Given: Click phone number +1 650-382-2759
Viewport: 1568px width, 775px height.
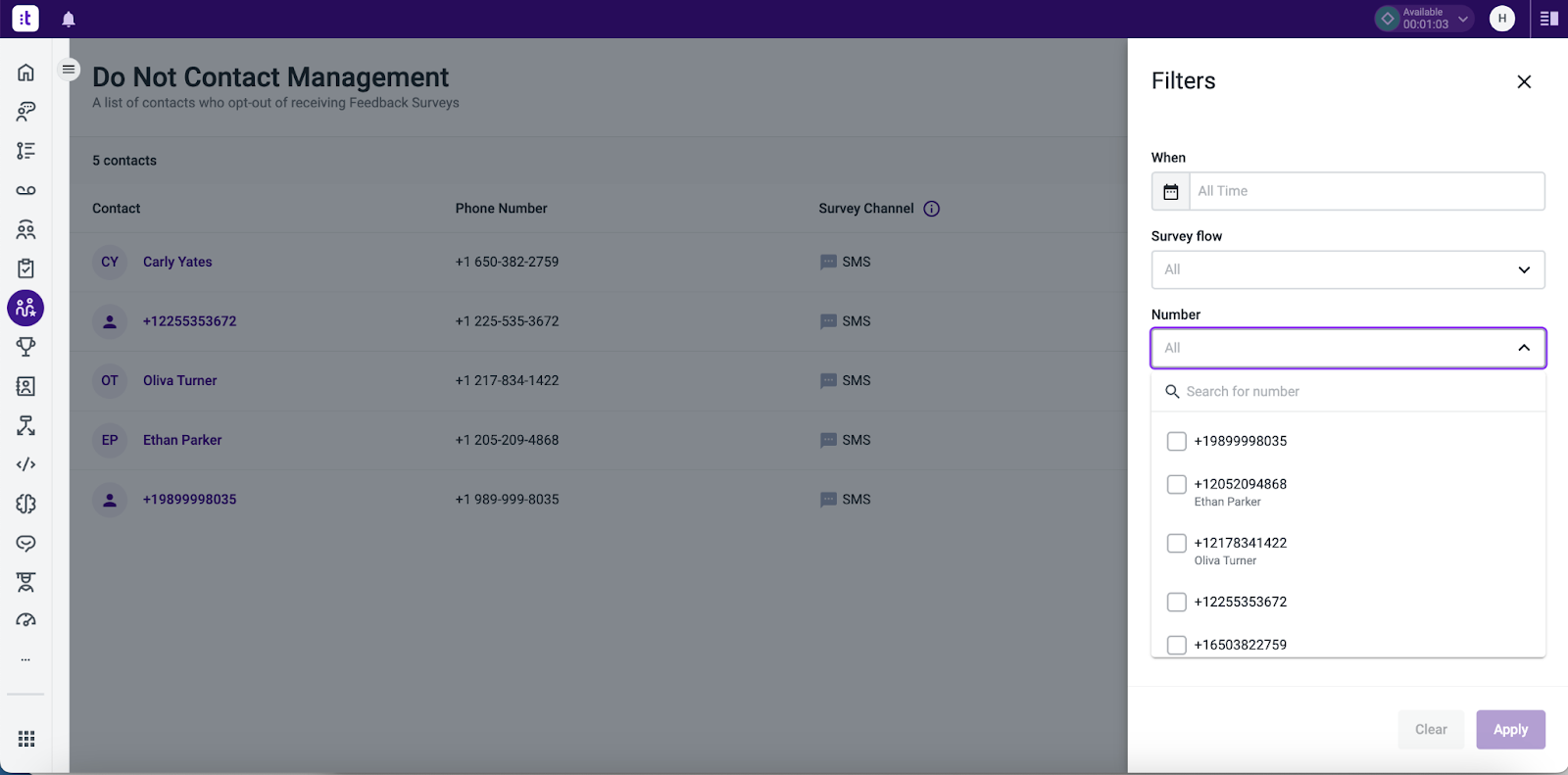Looking at the screenshot, I should pos(507,262).
